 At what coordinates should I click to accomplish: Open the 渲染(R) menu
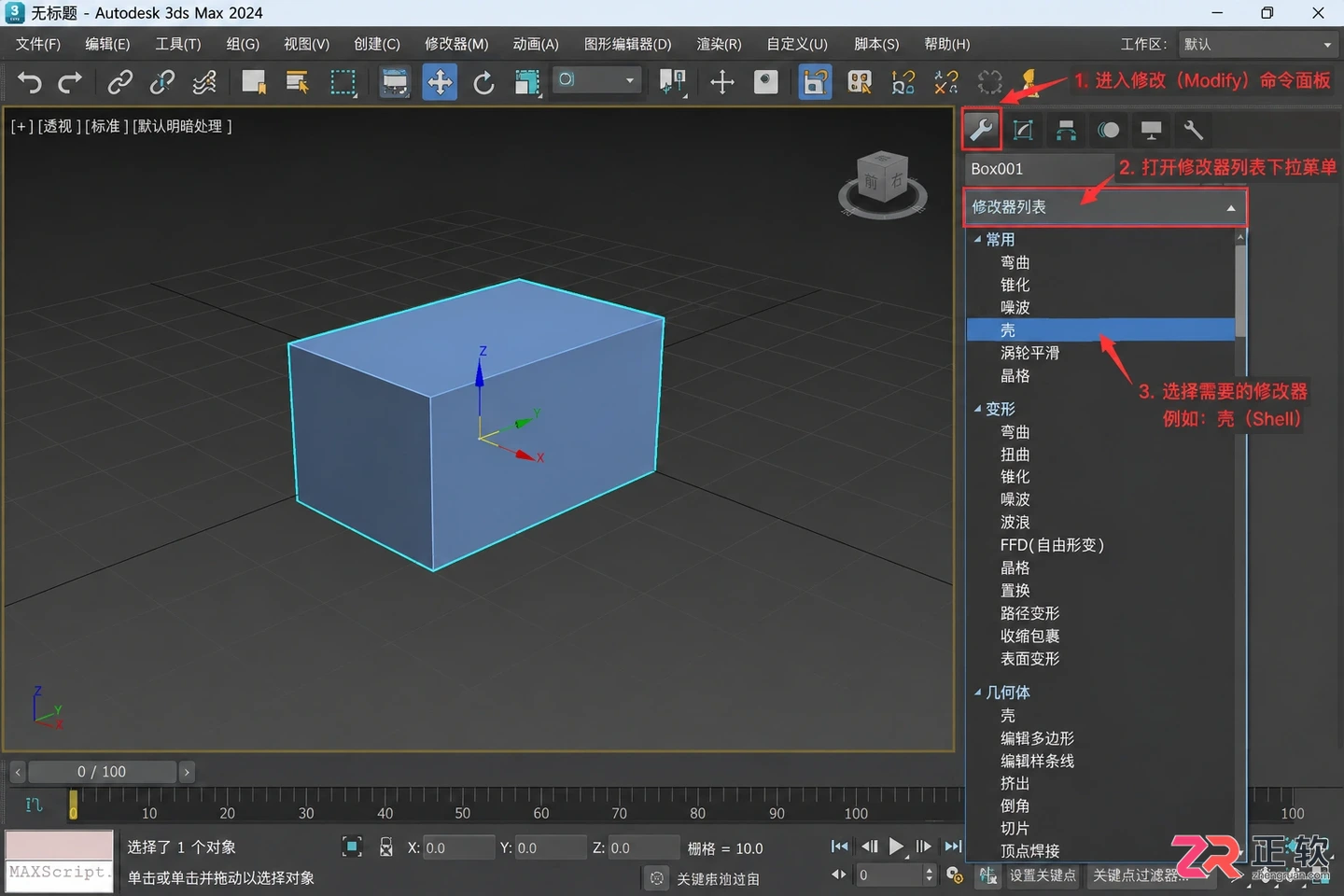click(719, 44)
